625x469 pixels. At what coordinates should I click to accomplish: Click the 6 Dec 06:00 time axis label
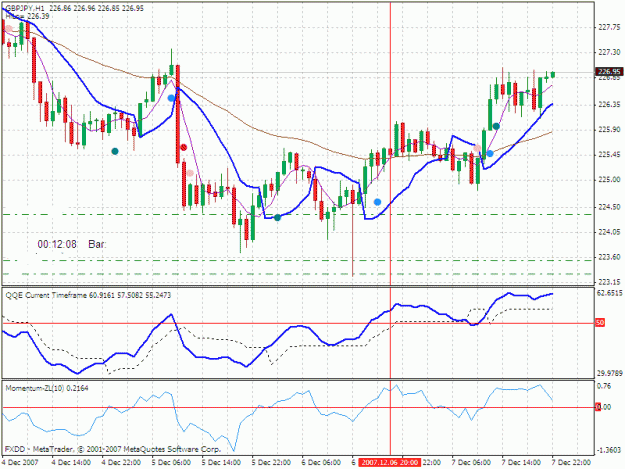point(321,462)
